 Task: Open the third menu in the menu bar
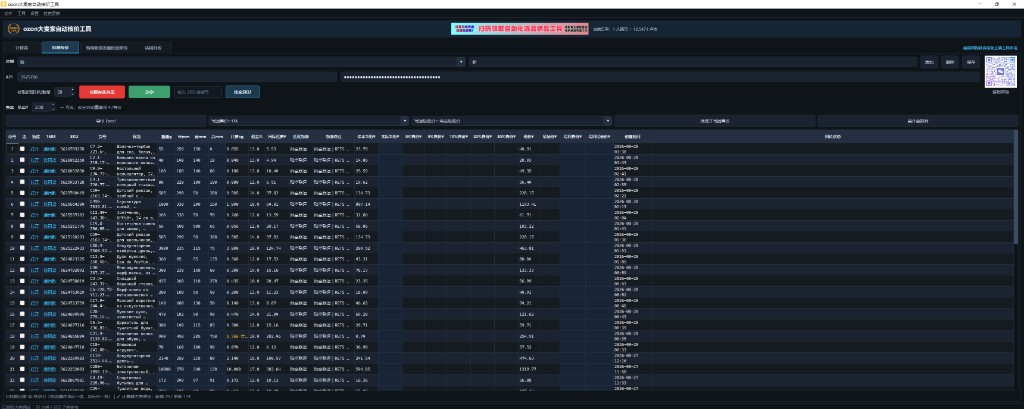point(34,12)
